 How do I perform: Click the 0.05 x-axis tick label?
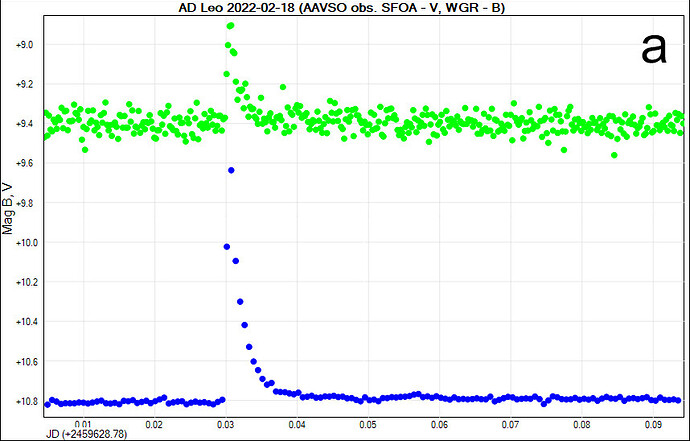pos(368,424)
